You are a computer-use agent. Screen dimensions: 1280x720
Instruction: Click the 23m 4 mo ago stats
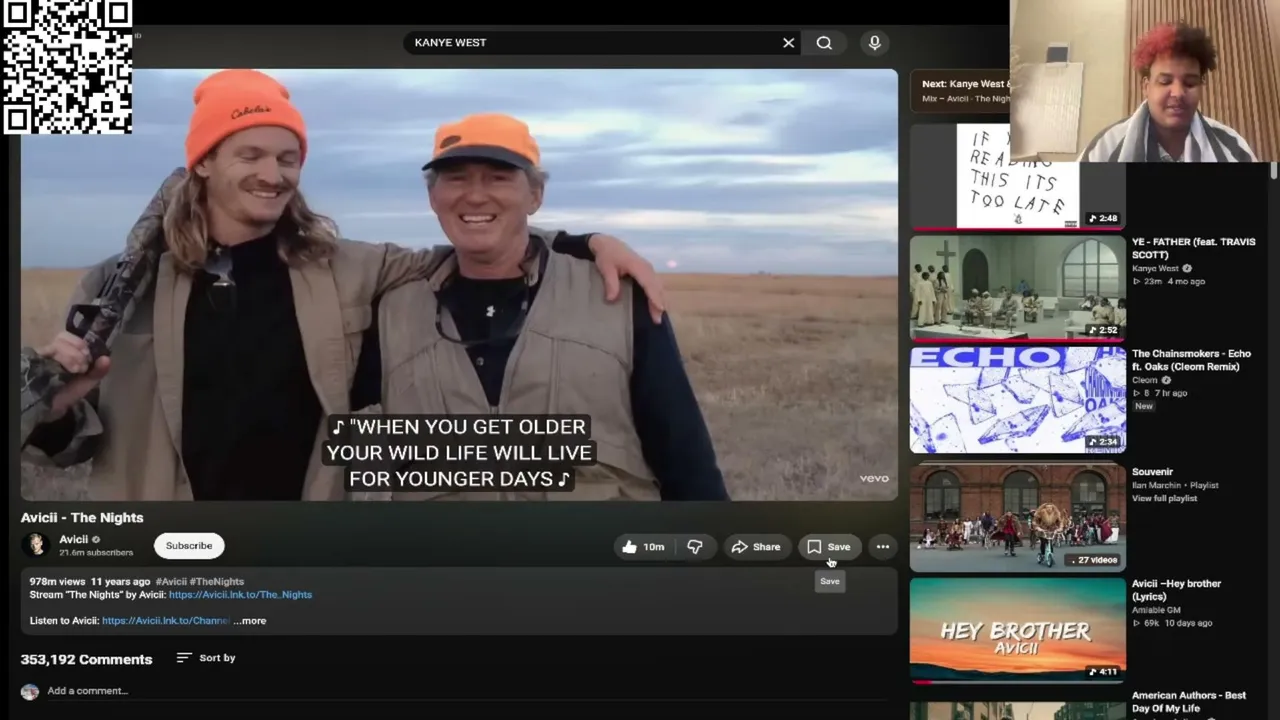pyautogui.click(x=1168, y=282)
